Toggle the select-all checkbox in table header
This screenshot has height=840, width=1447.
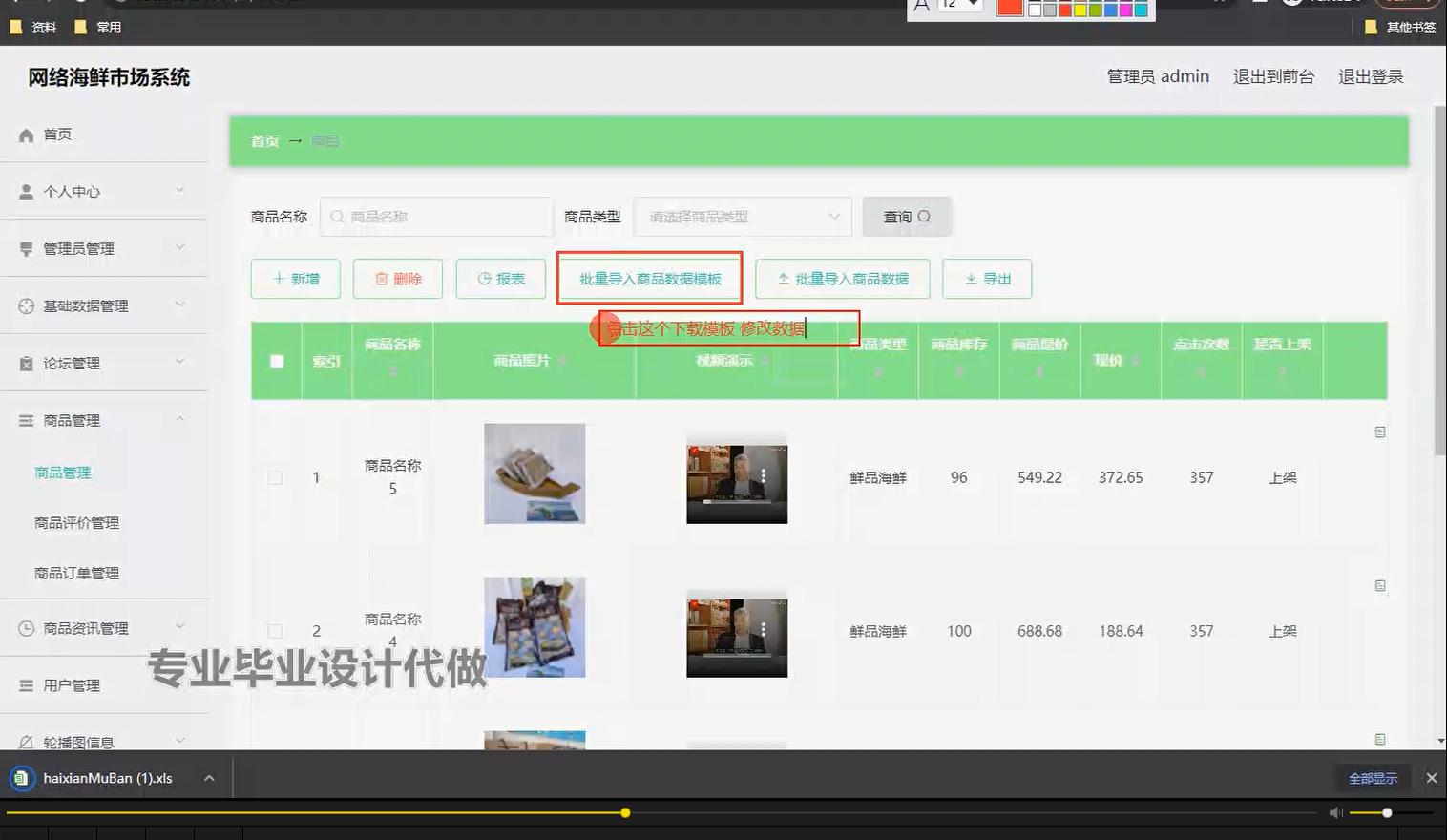point(275,361)
